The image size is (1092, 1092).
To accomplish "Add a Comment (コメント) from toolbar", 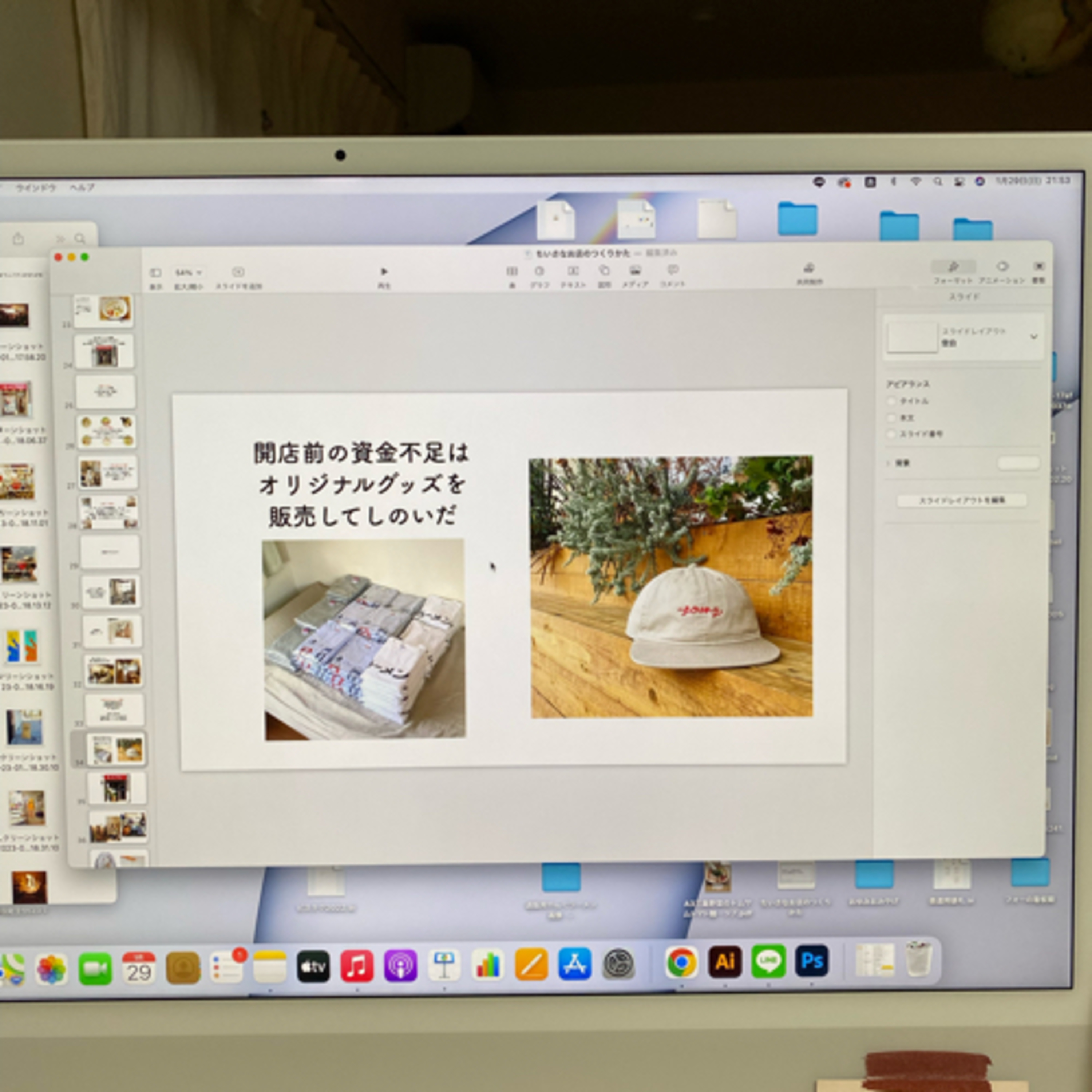I will pyautogui.click(x=673, y=269).
